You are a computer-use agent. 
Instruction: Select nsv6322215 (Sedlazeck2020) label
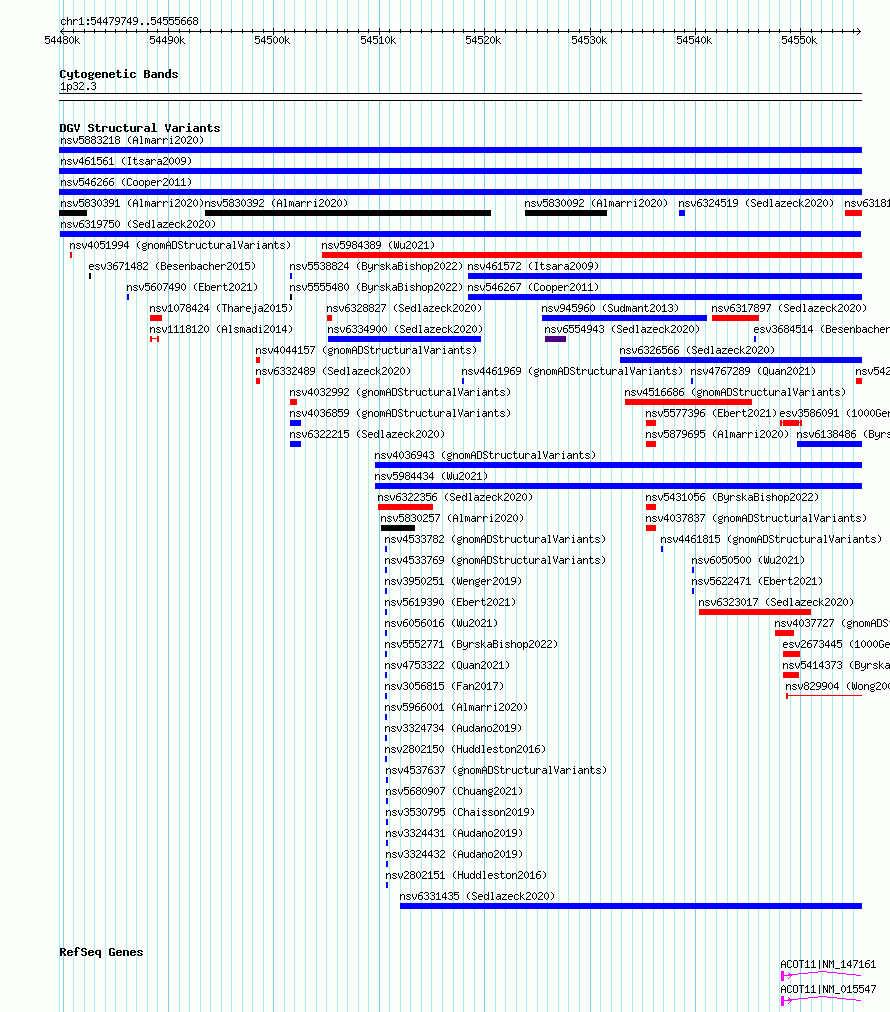[367, 434]
